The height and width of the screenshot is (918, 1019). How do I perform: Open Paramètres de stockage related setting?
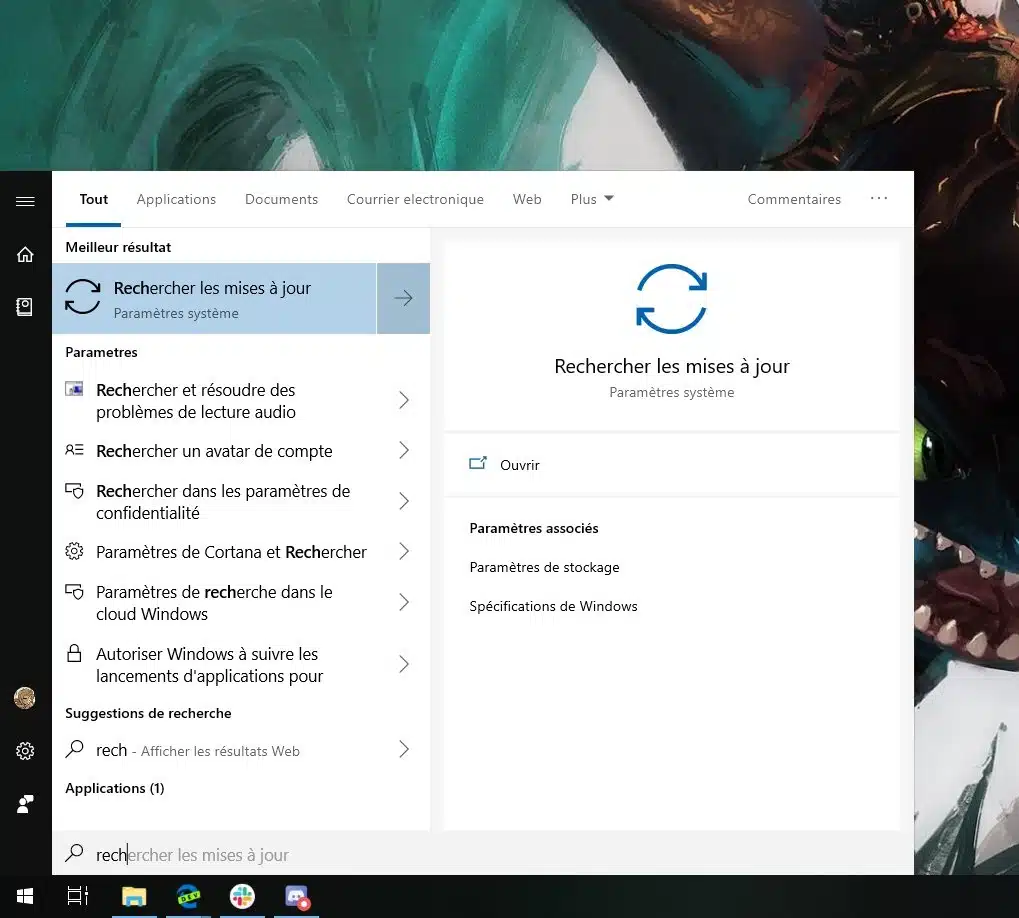point(544,567)
